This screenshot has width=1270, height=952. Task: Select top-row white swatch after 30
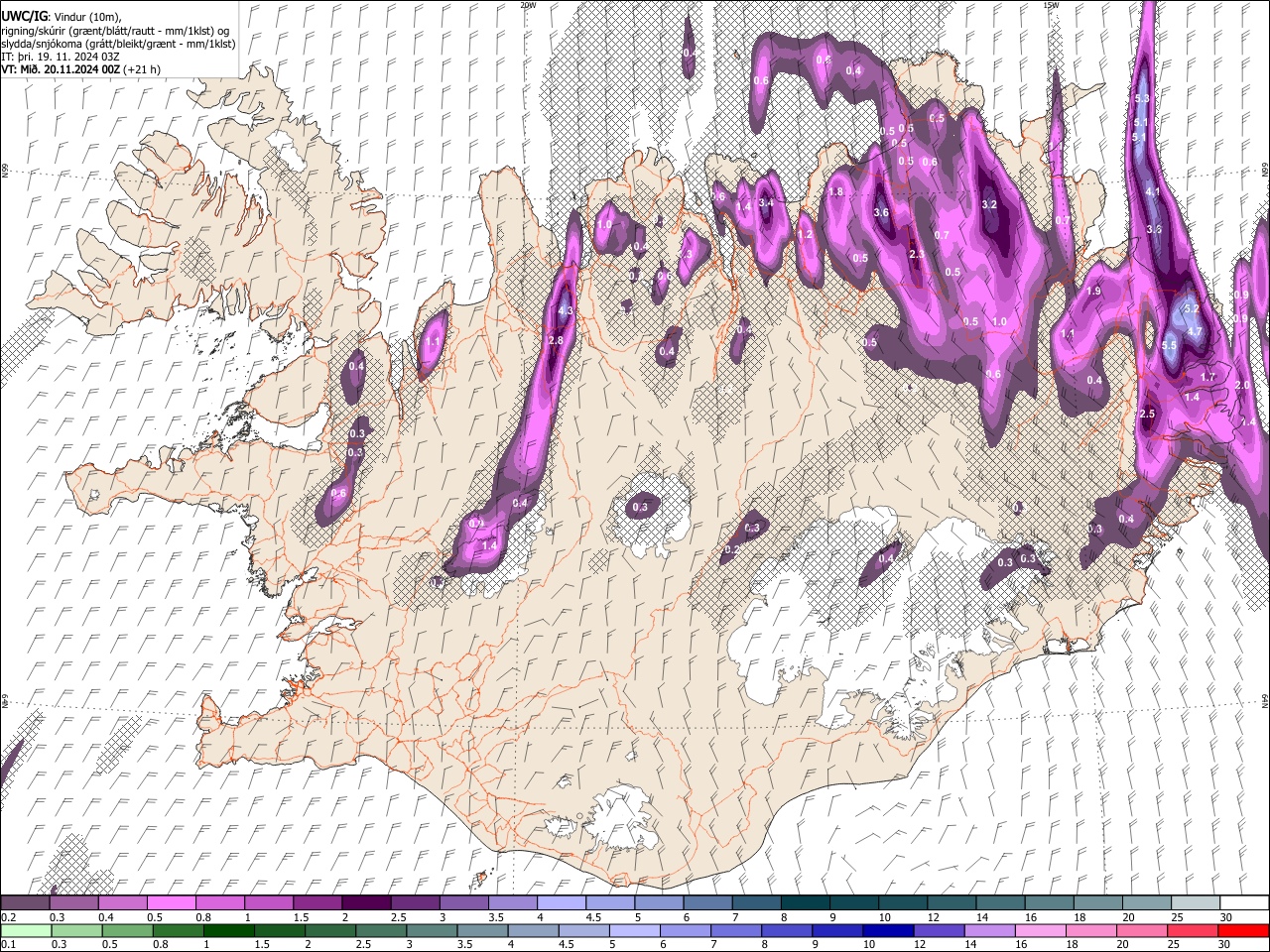point(1243,902)
